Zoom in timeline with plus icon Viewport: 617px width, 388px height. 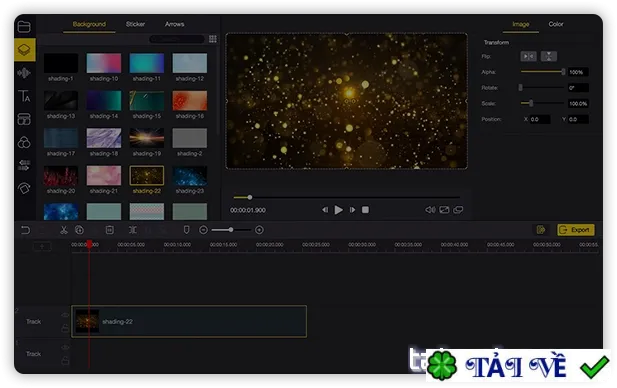tap(259, 230)
